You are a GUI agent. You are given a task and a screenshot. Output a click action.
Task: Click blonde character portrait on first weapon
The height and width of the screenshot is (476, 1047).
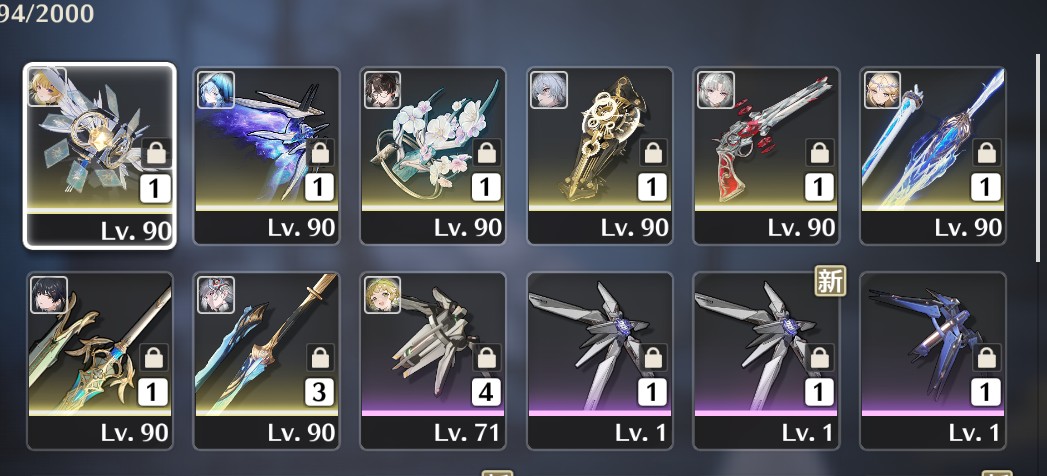click(47, 87)
